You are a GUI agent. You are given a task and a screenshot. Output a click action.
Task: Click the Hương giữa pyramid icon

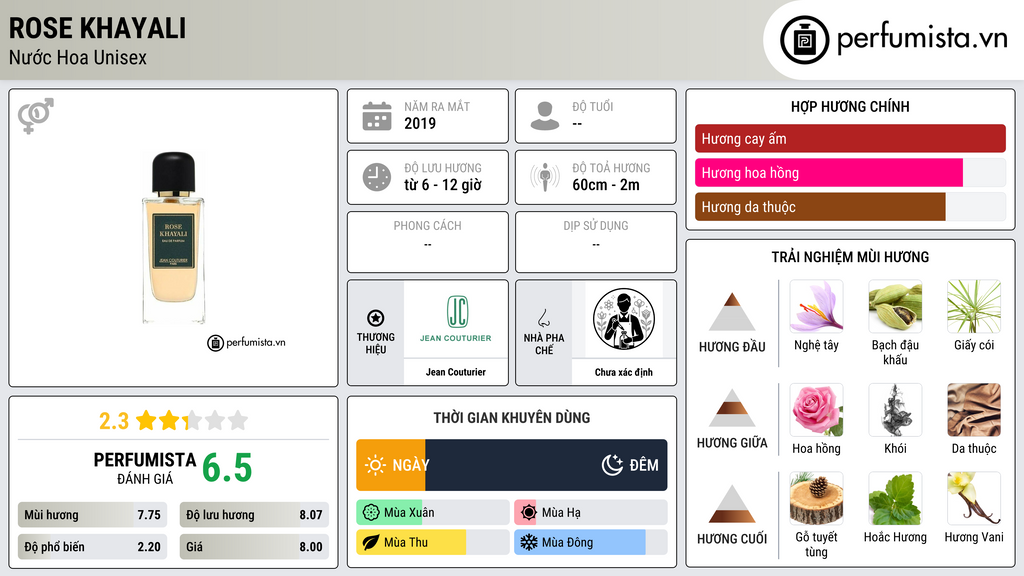point(732,408)
